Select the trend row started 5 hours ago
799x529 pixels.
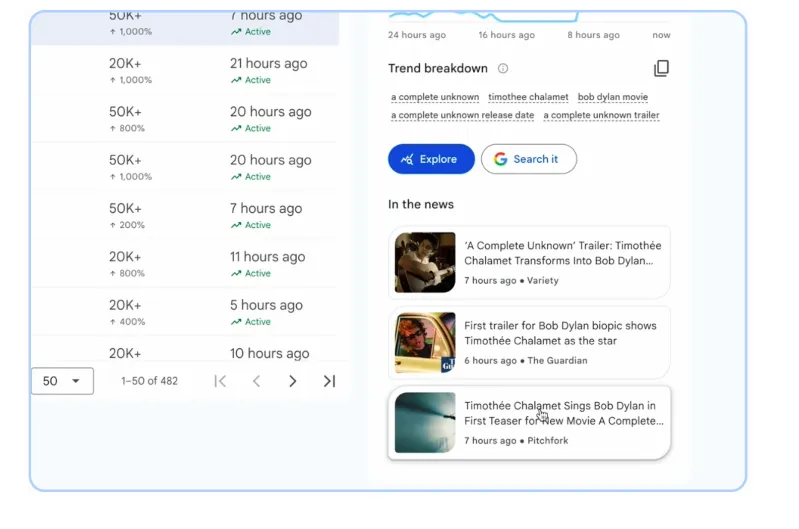[x=185, y=312]
